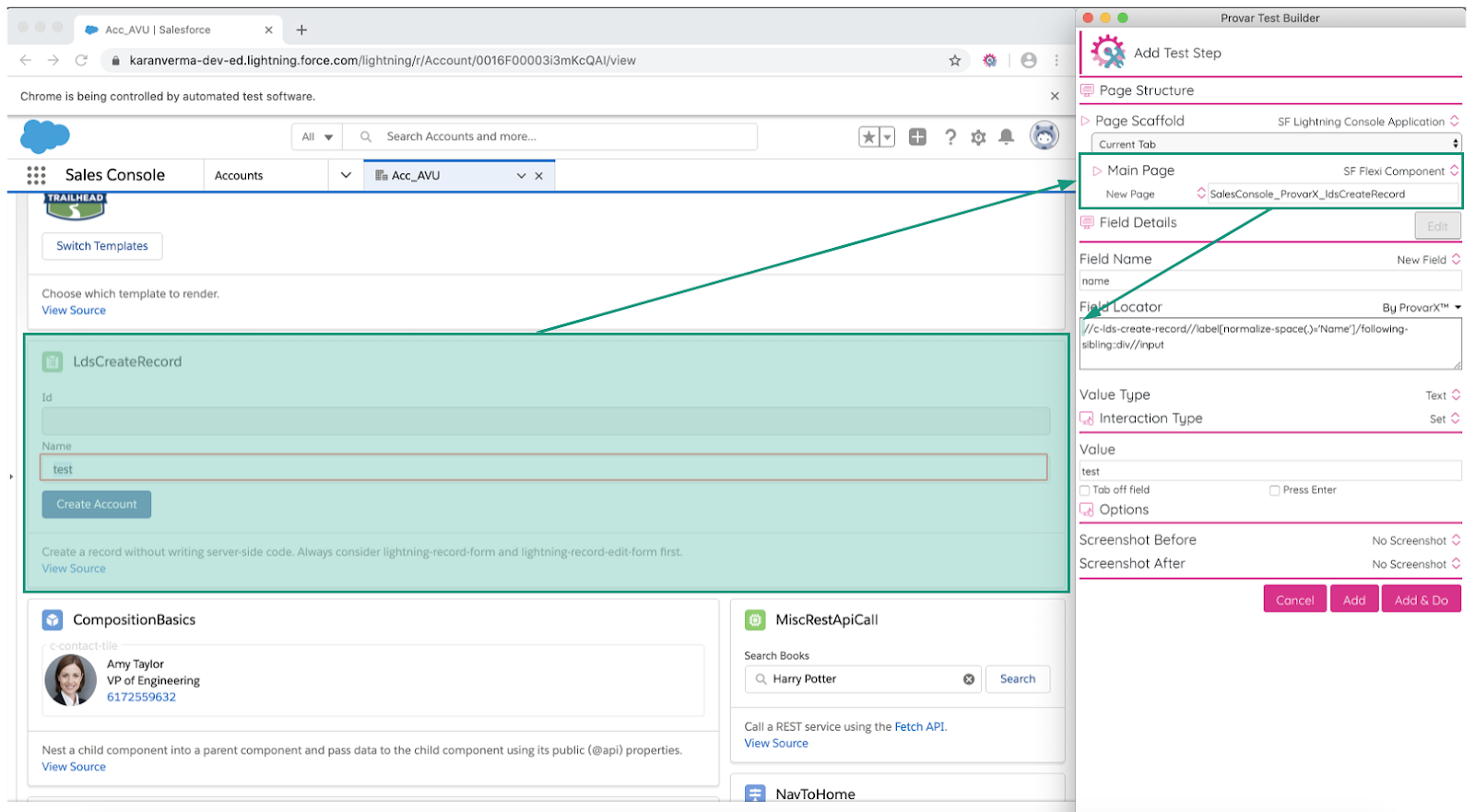Enable the Press Enter checkbox

pyautogui.click(x=1274, y=490)
